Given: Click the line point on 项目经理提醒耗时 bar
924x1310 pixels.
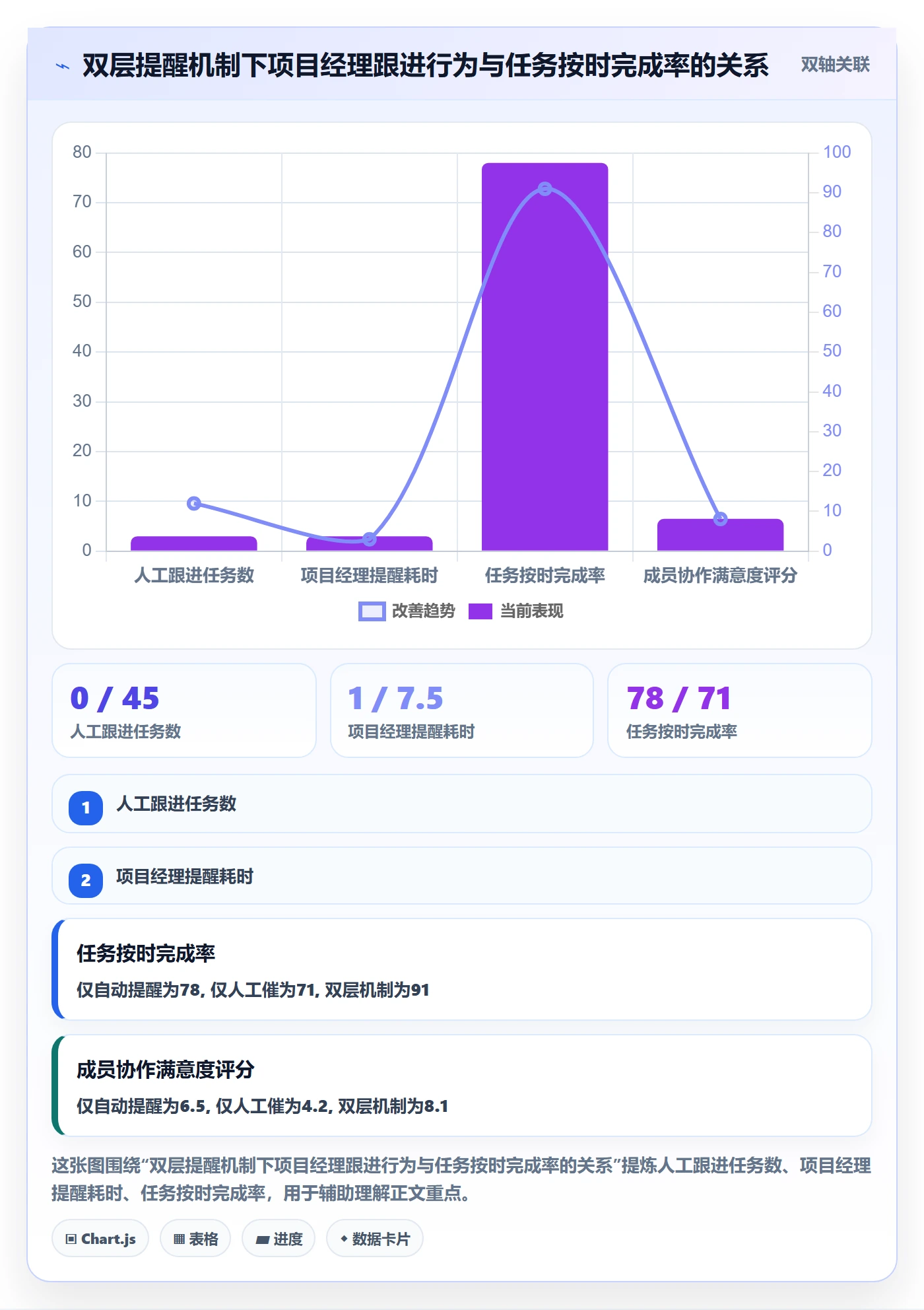Looking at the screenshot, I should (370, 539).
